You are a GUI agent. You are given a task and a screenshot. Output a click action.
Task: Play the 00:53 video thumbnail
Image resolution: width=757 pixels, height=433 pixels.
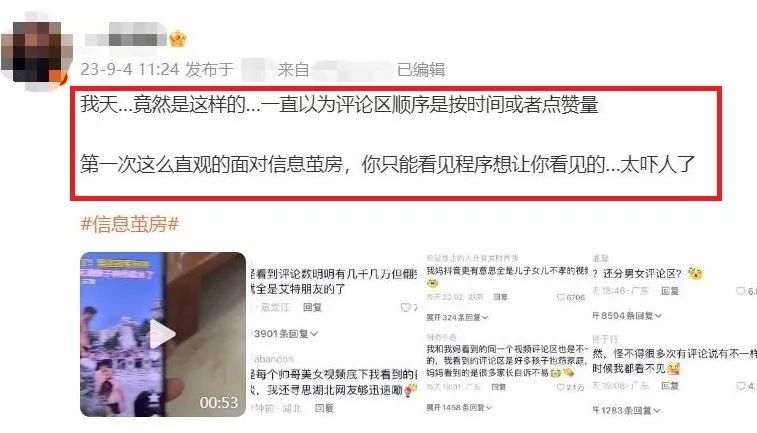(x=163, y=334)
